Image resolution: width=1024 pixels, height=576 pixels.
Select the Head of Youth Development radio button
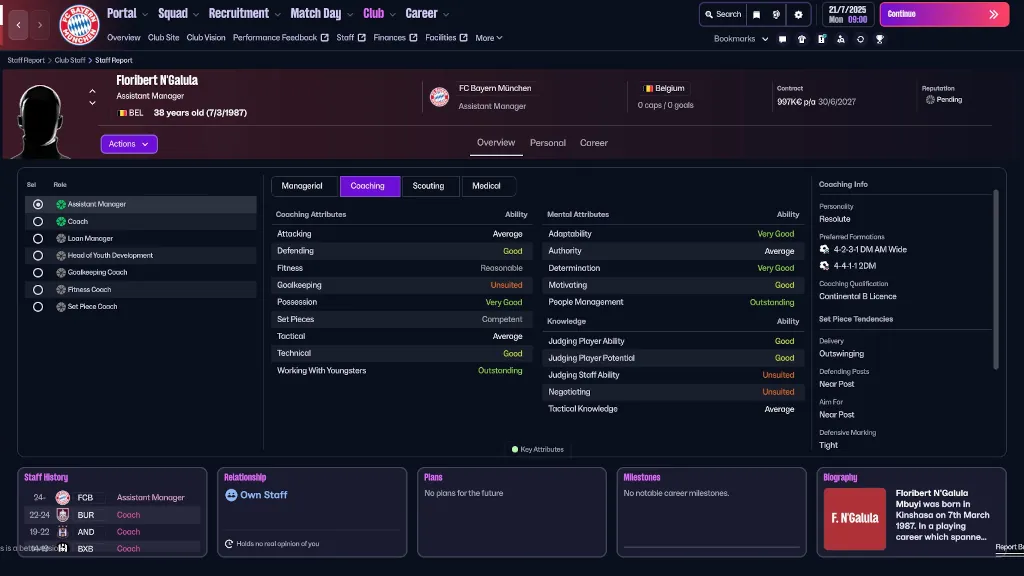click(38, 256)
